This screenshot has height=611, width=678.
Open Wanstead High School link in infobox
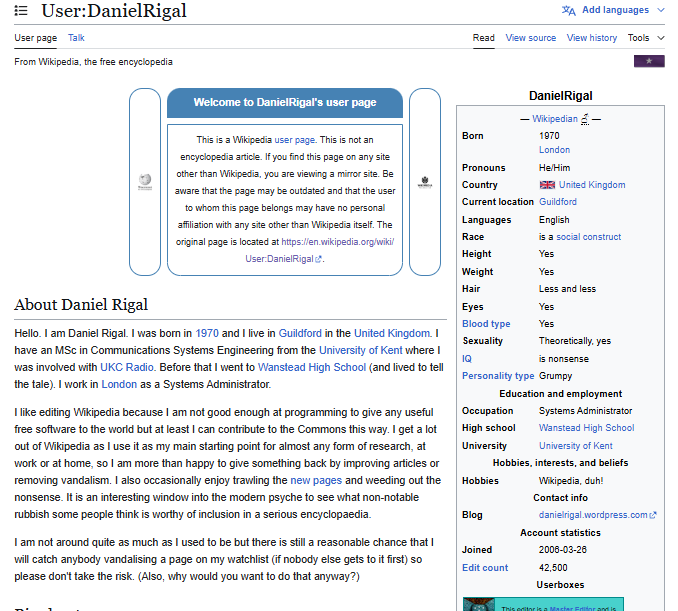point(586,428)
